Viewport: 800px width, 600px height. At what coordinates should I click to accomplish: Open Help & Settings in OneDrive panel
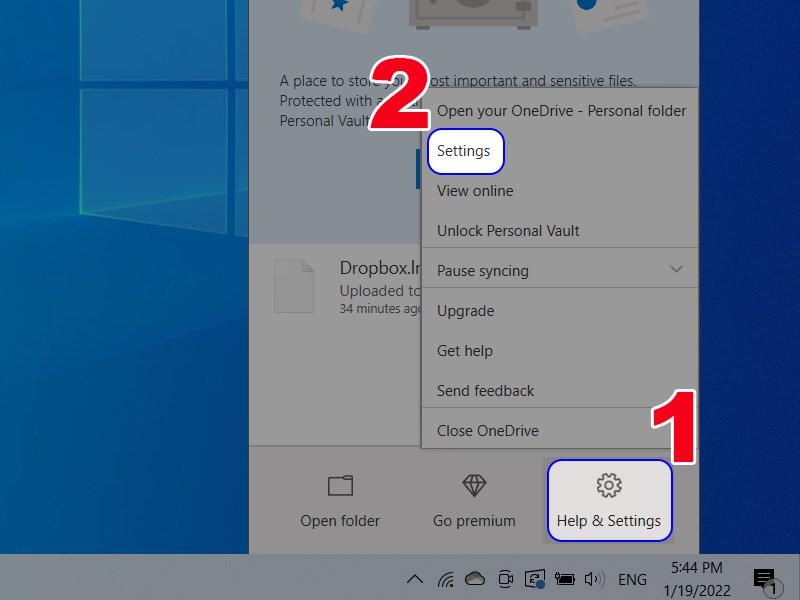(609, 501)
